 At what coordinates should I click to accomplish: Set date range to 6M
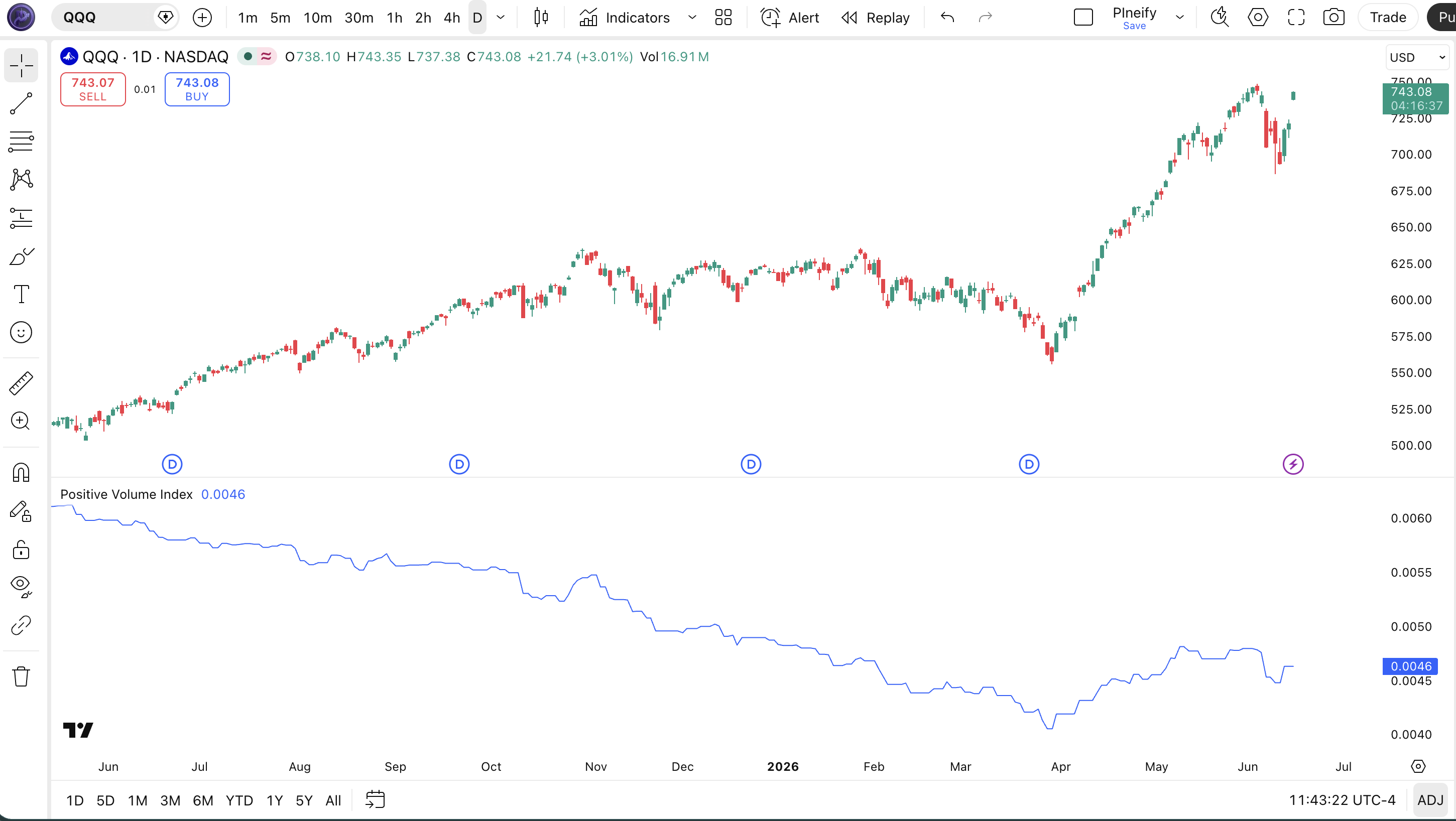tap(203, 800)
